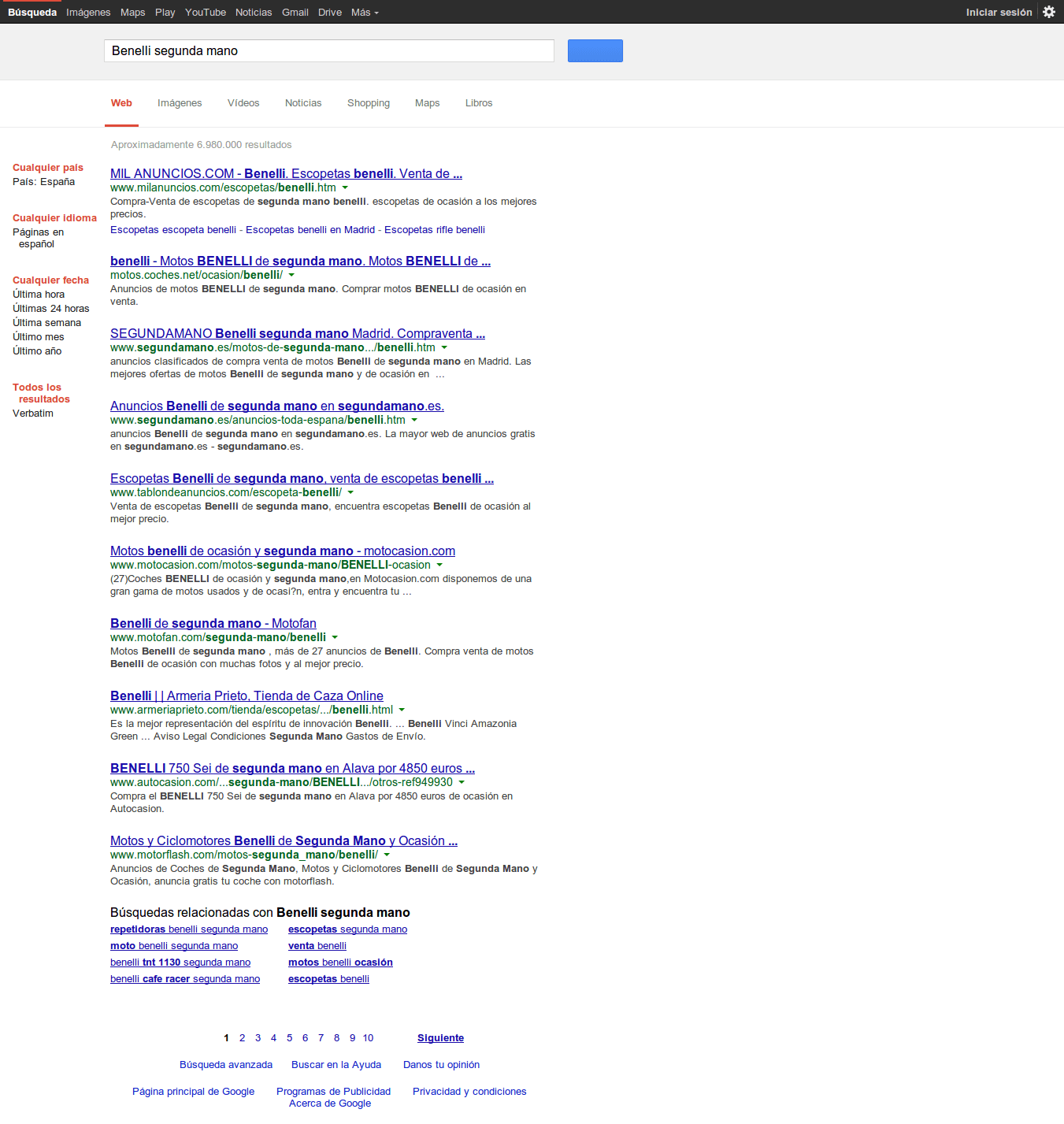Open the settings gear icon

coord(1049,12)
